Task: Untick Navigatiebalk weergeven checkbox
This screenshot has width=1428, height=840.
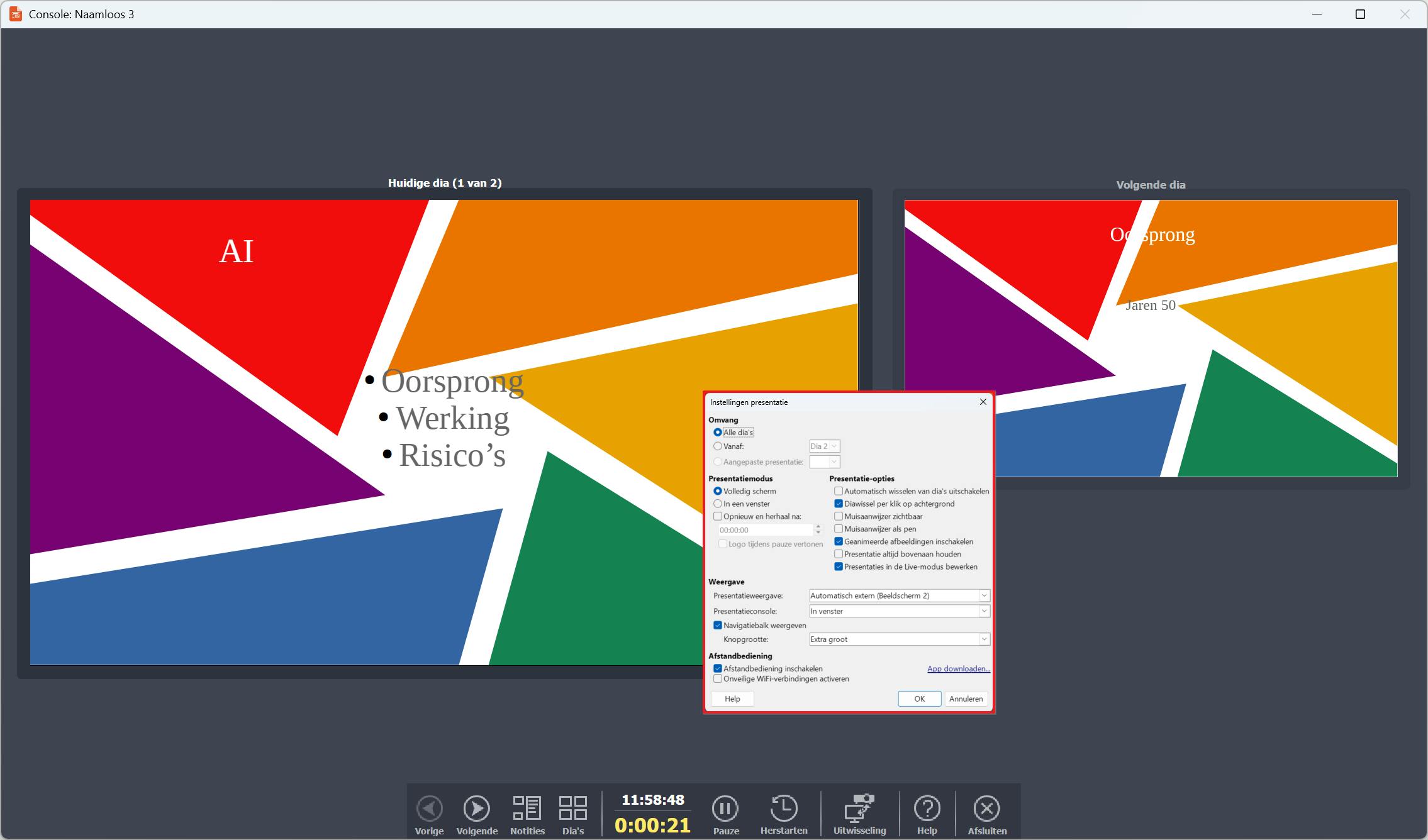Action: click(x=718, y=626)
